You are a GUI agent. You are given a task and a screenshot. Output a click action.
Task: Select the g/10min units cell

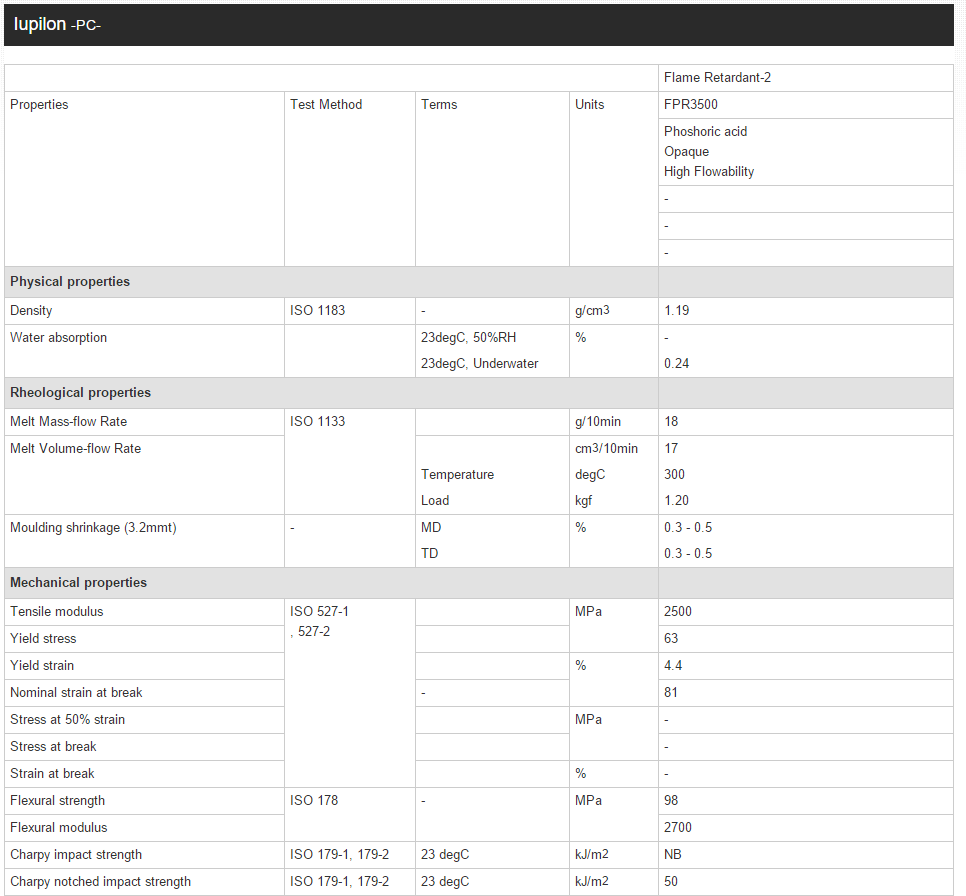tap(614, 422)
